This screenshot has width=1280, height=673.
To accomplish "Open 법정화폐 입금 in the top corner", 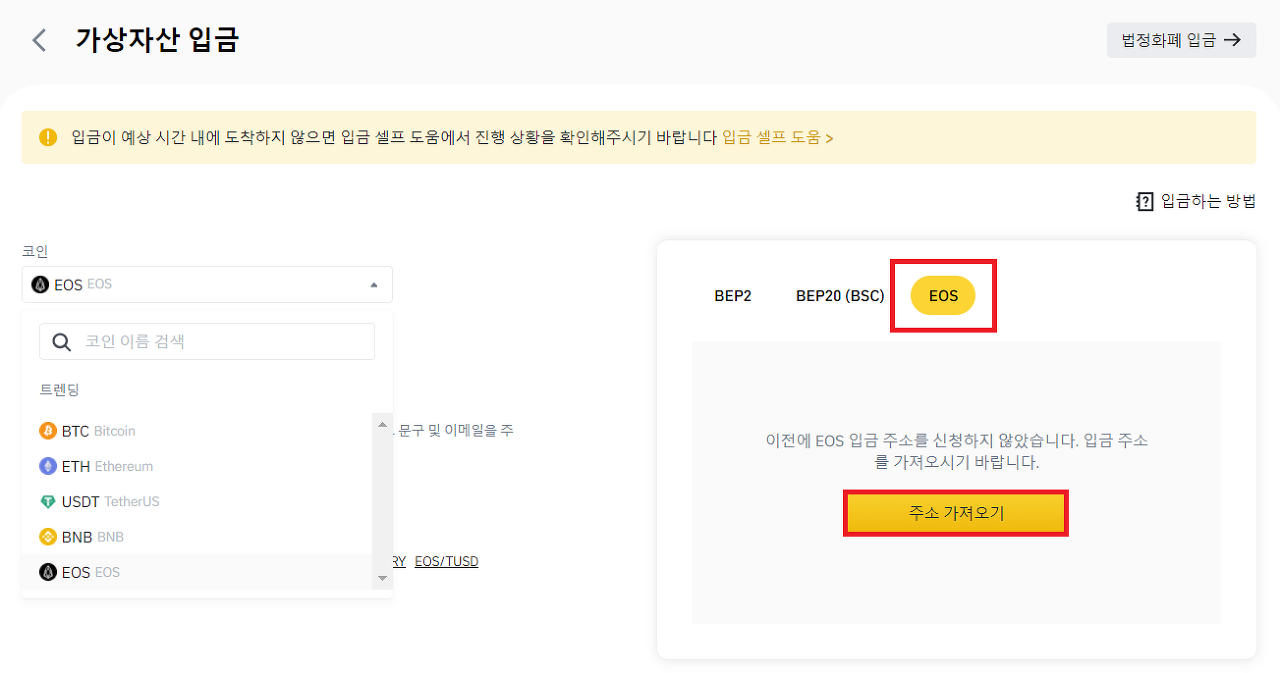I will [x=1181, y=40].
